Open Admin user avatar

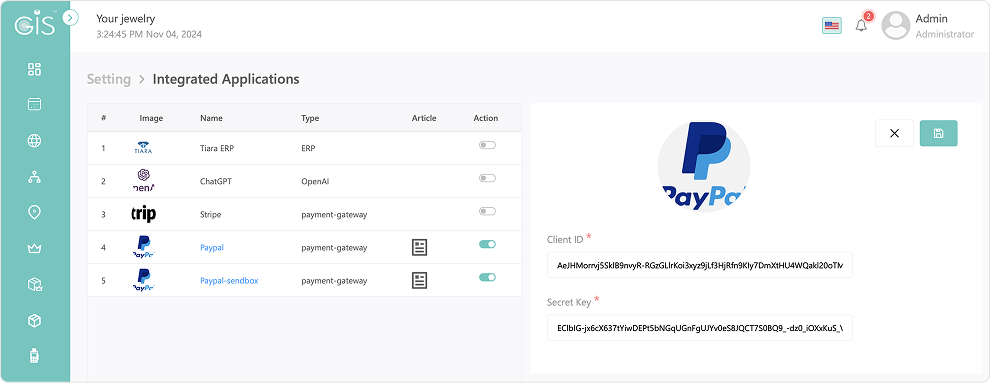[895, 26]
